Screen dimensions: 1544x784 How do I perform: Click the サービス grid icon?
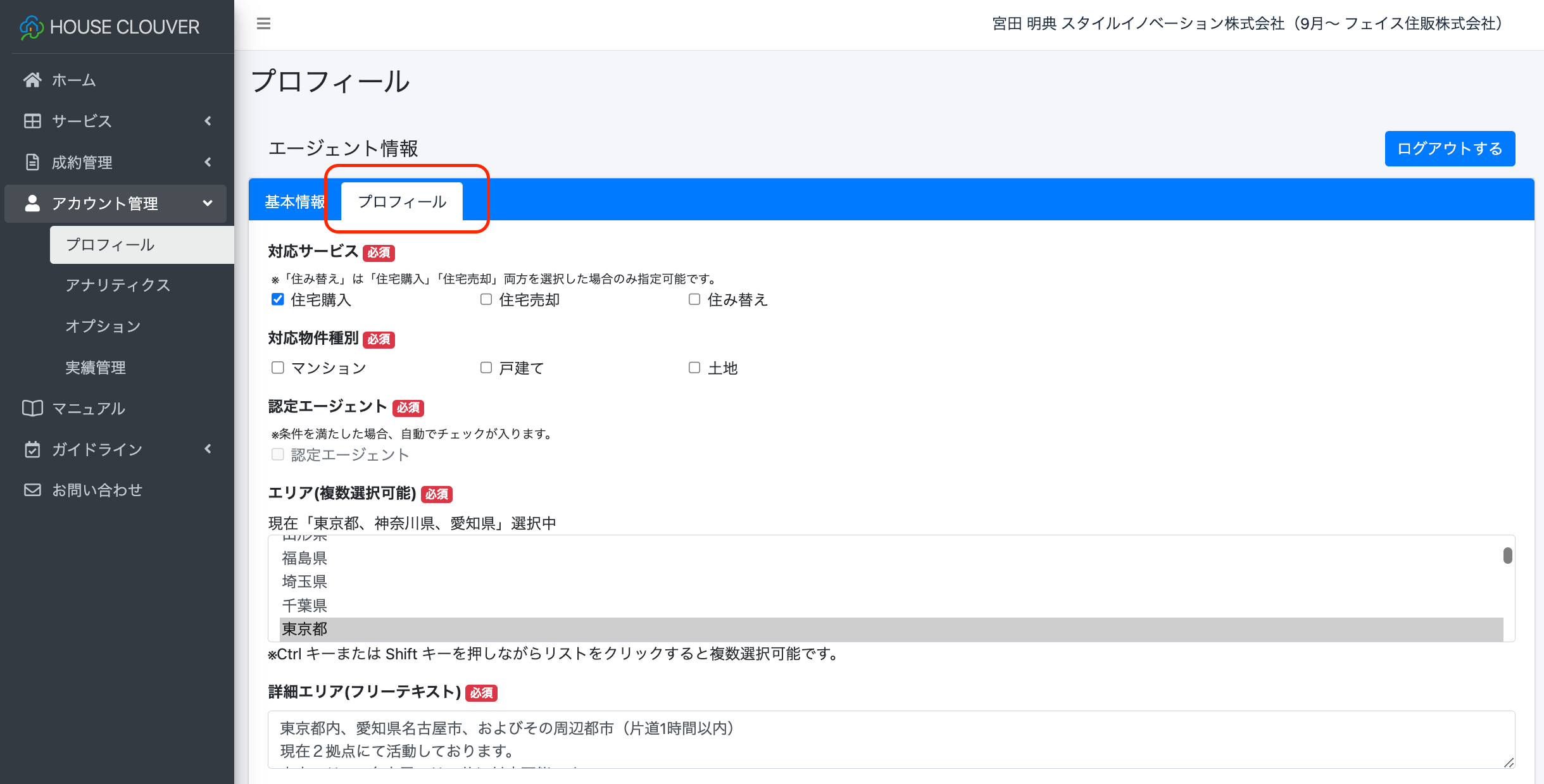click(x=32, y=121)
